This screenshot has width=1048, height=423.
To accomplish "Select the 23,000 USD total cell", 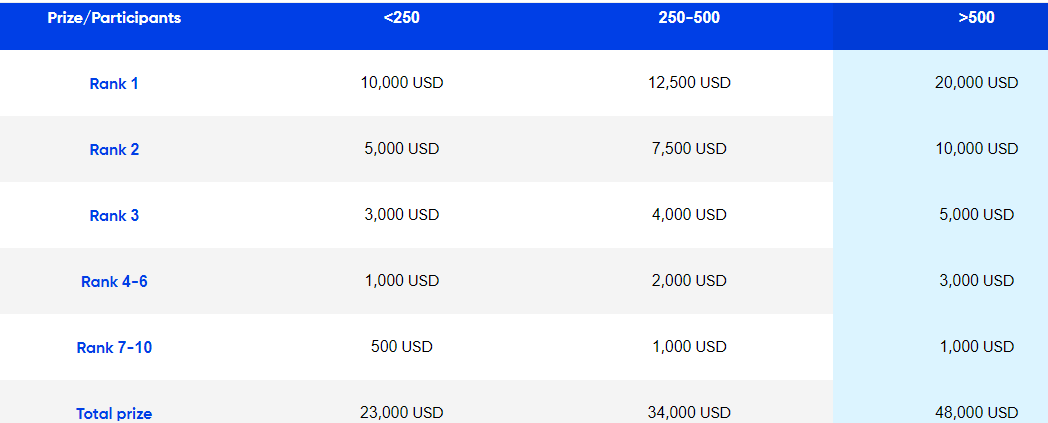I will (x=402, y=413).
